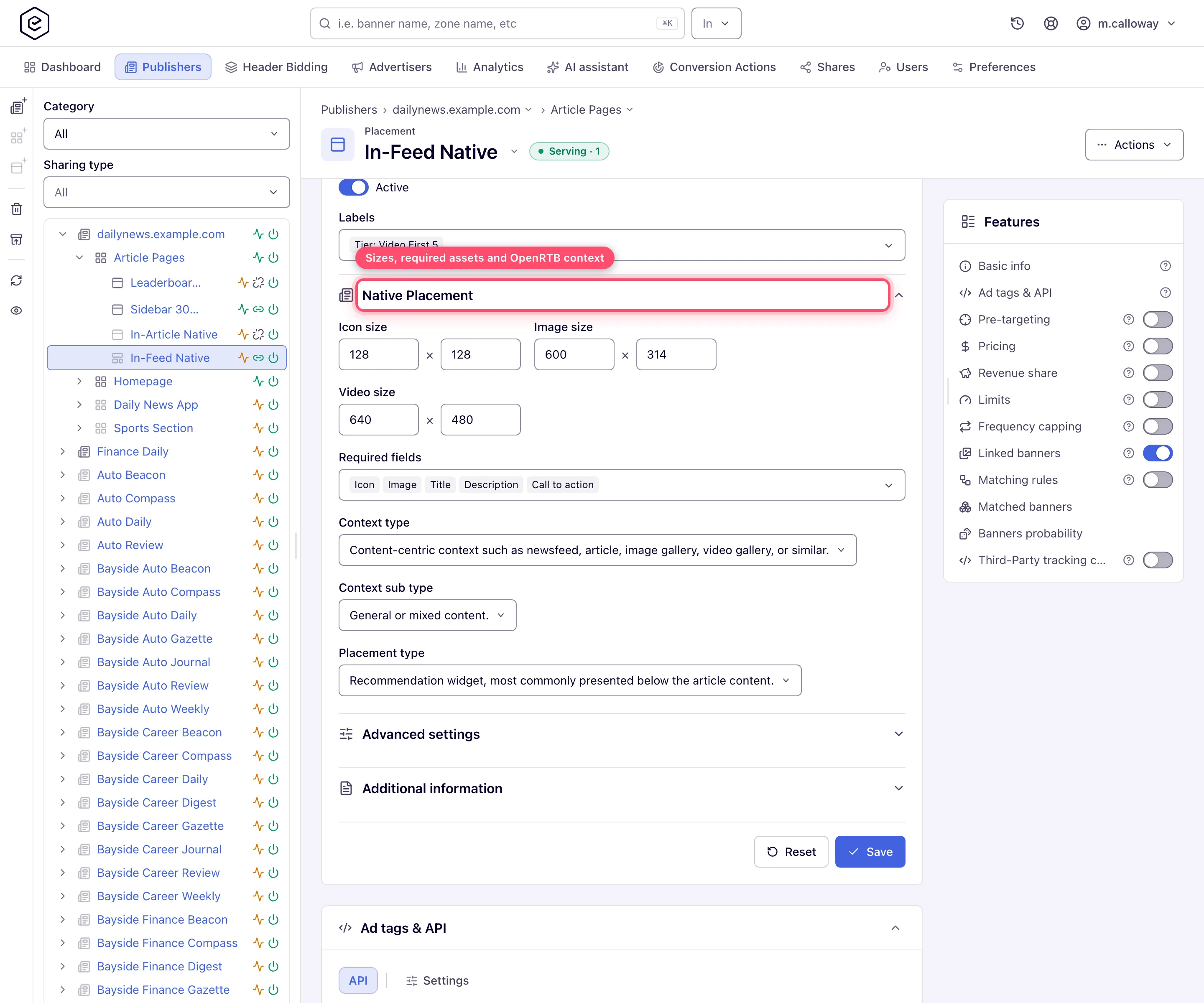Click the Publishers breadcrumb link
The image size is (1204, 1003).
click(349, 109)
